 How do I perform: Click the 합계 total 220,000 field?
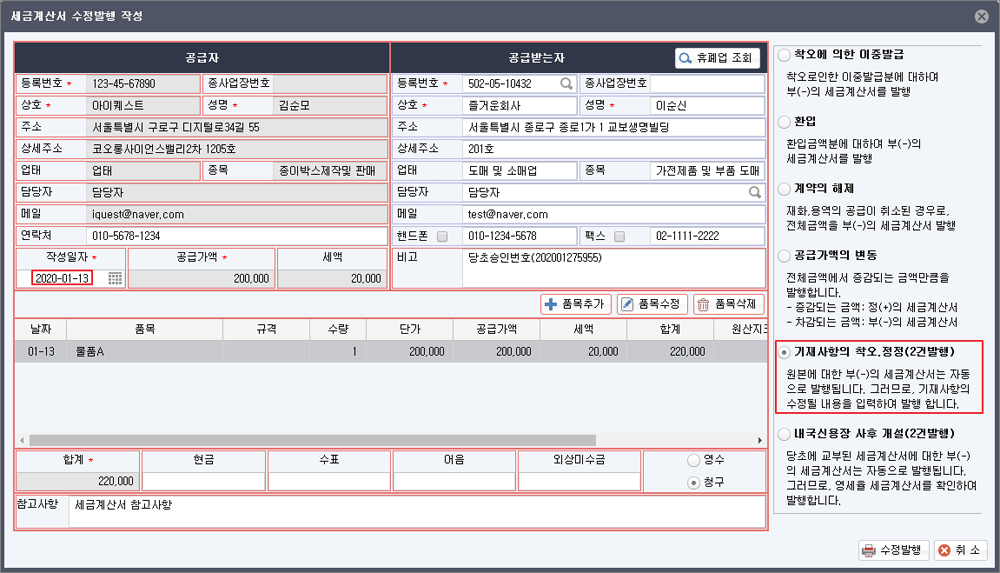click(77, 481)
